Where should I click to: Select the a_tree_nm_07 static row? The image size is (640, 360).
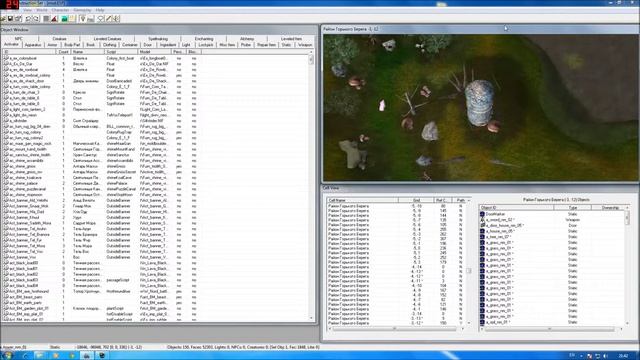pos(551,237)
